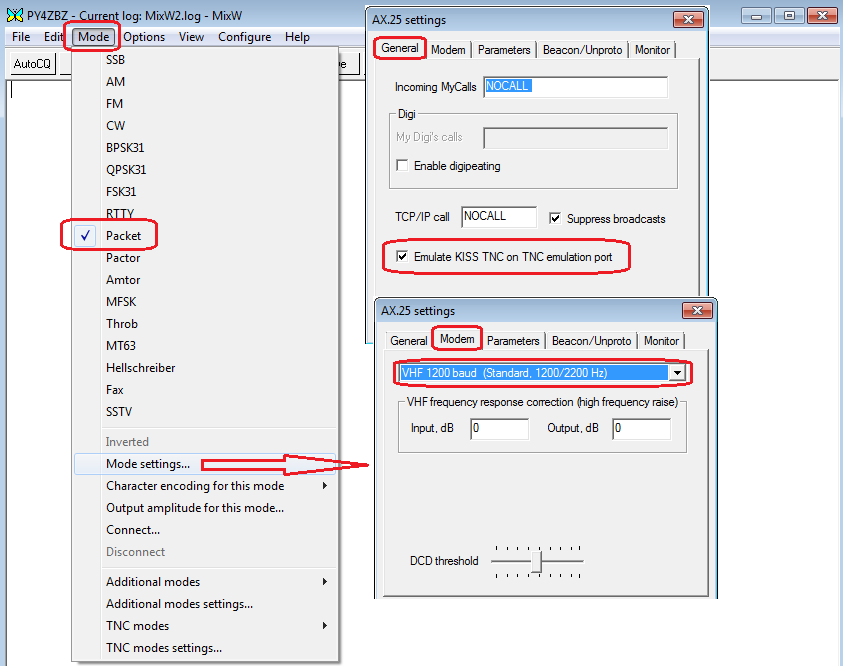843x666 pixels.
Task: Select Pactor mode
Action: point(205,258)
